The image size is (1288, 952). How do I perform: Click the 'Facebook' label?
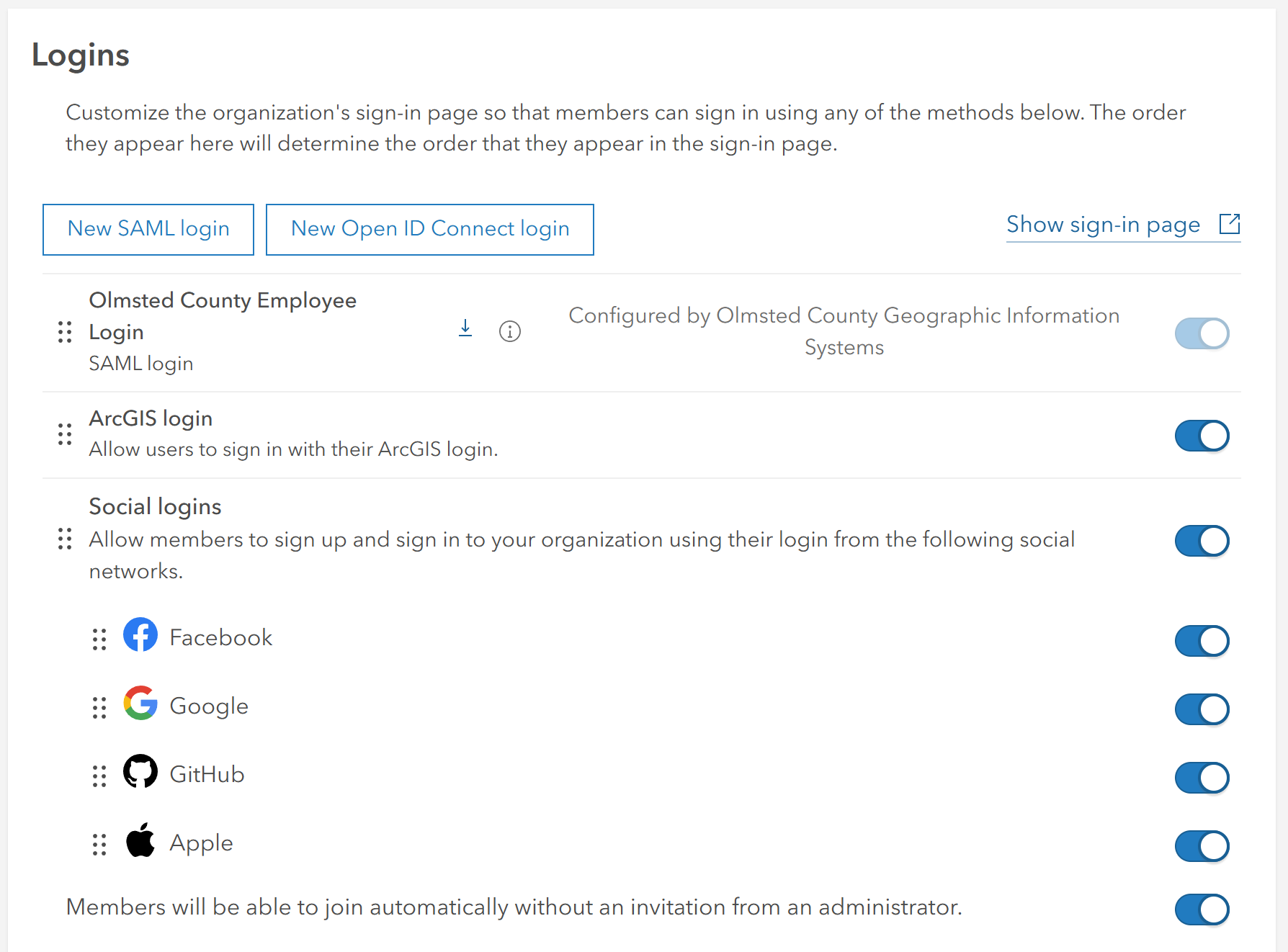pos(221,637)
